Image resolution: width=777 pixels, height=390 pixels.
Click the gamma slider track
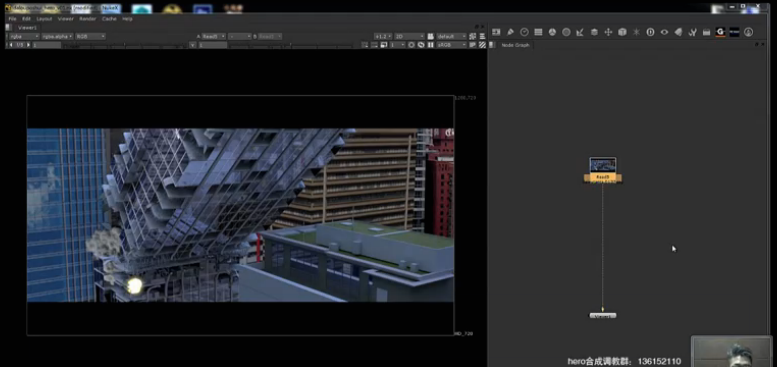(291, 46)
